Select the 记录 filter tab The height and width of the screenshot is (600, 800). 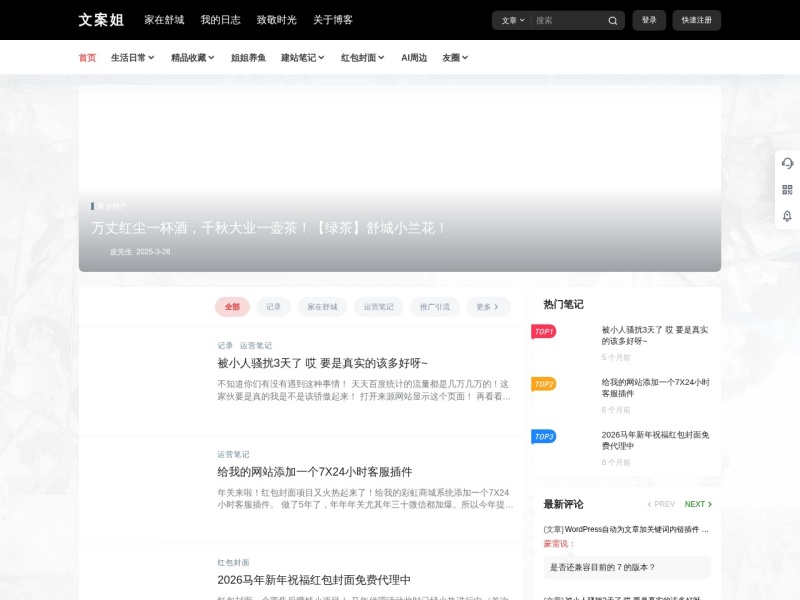pyautogui.click(x=273, y=307)
